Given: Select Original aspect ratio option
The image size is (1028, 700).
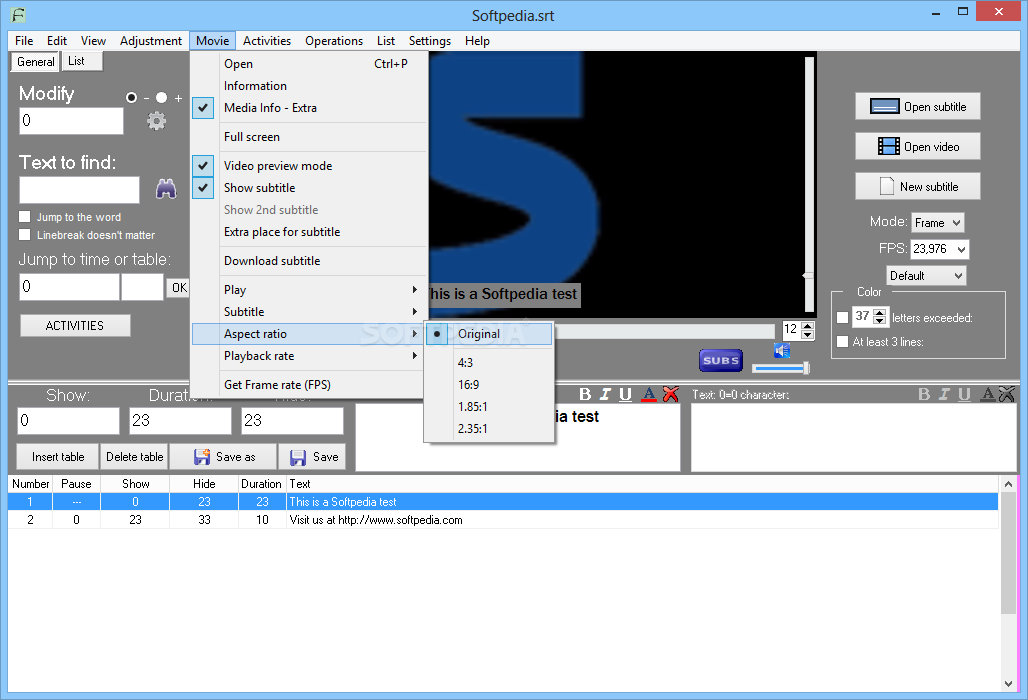Looking at the screenshot, I should [489, 334].
